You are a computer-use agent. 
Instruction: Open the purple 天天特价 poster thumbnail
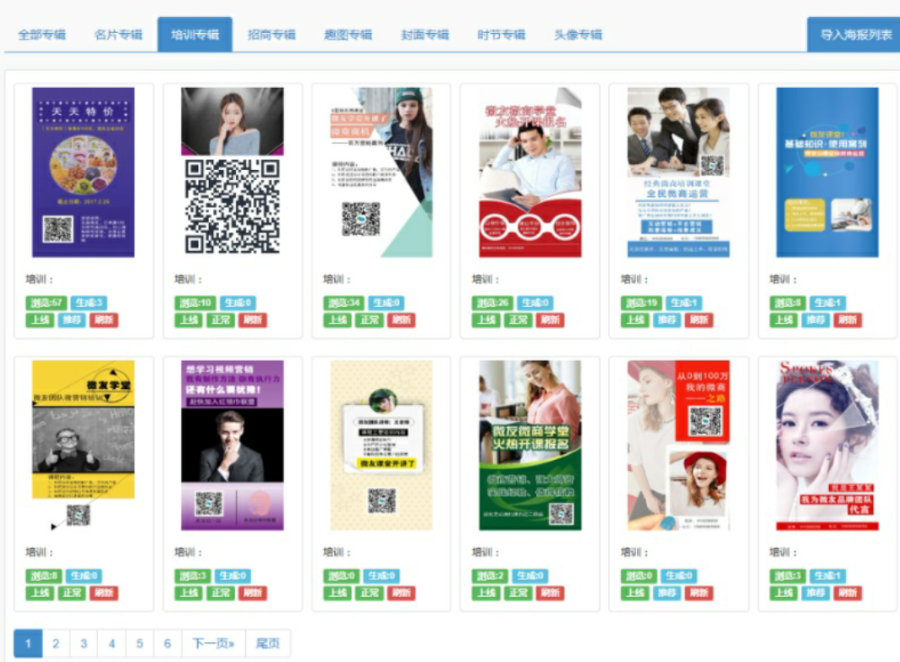click(x=83, y=172)
